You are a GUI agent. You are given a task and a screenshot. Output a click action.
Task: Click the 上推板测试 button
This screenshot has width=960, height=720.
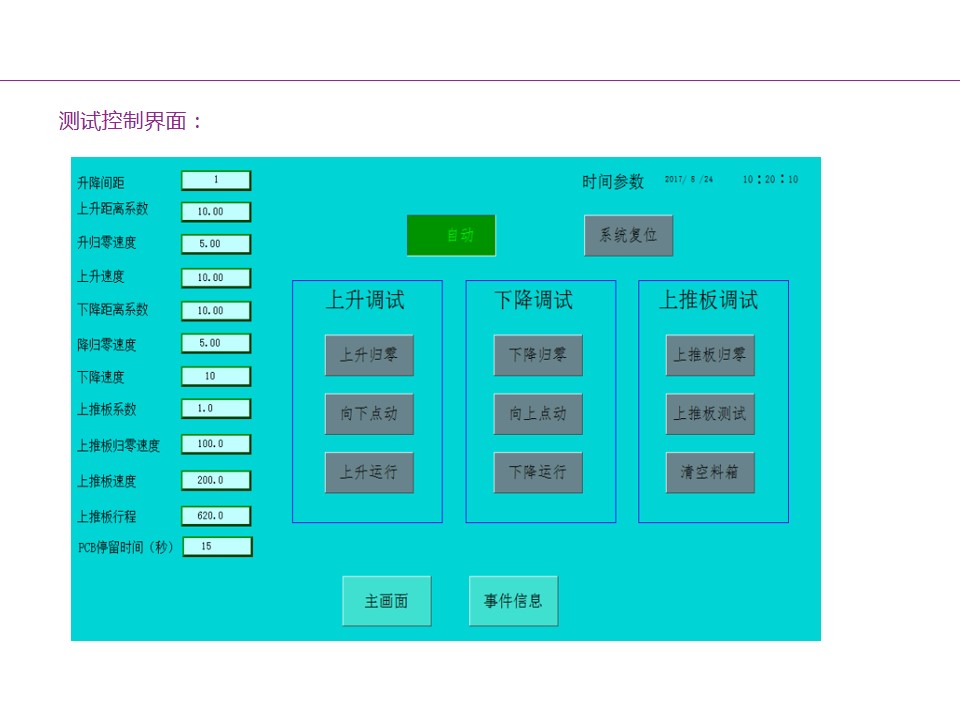710,414
